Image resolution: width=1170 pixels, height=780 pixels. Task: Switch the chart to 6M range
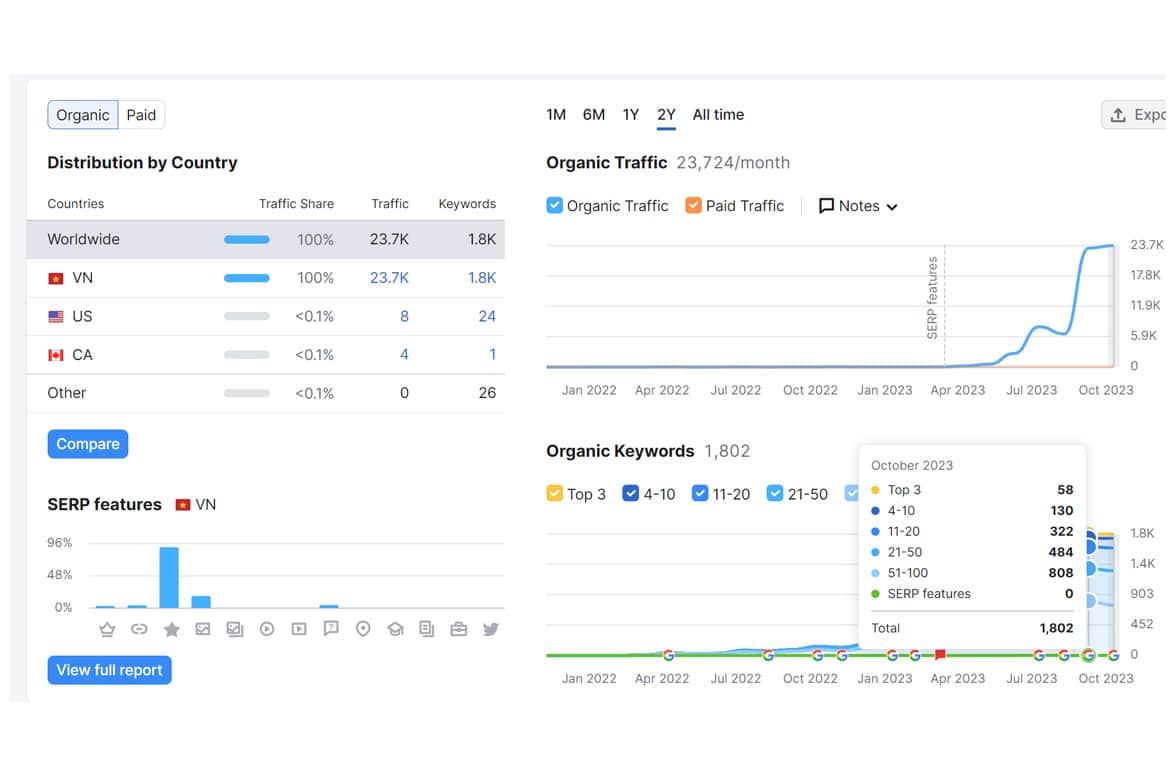[594, 115]
